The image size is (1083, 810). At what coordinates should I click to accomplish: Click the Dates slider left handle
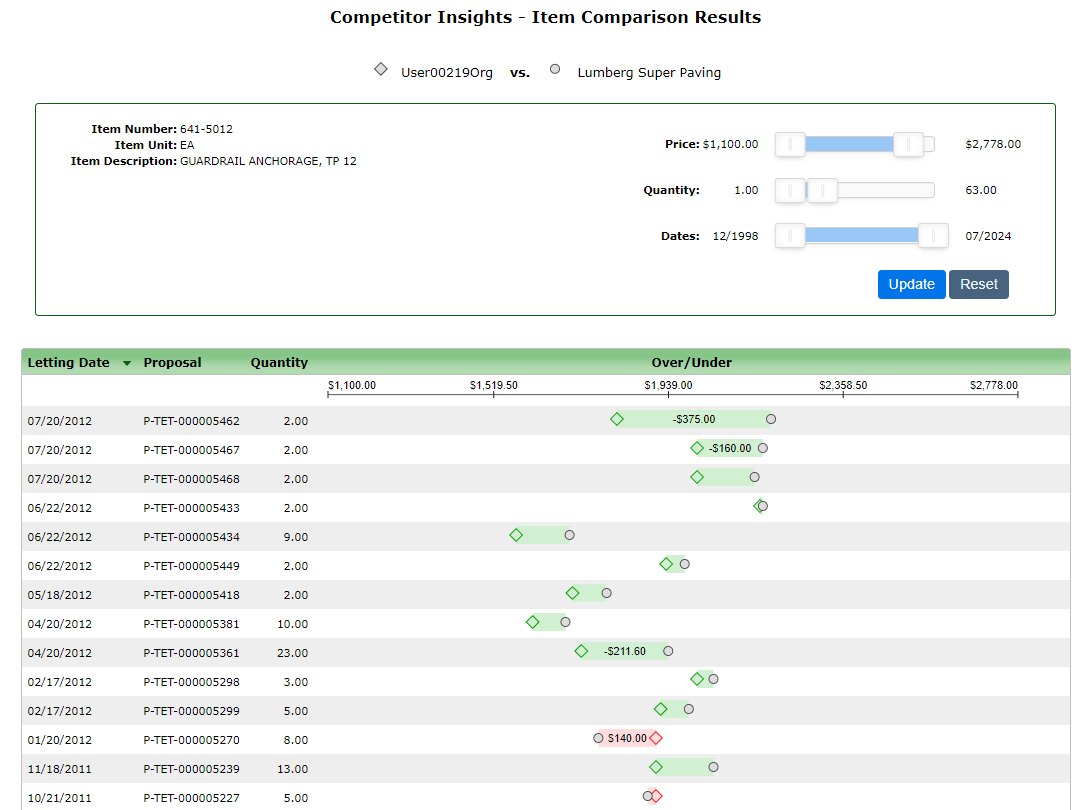click(790, 236)
